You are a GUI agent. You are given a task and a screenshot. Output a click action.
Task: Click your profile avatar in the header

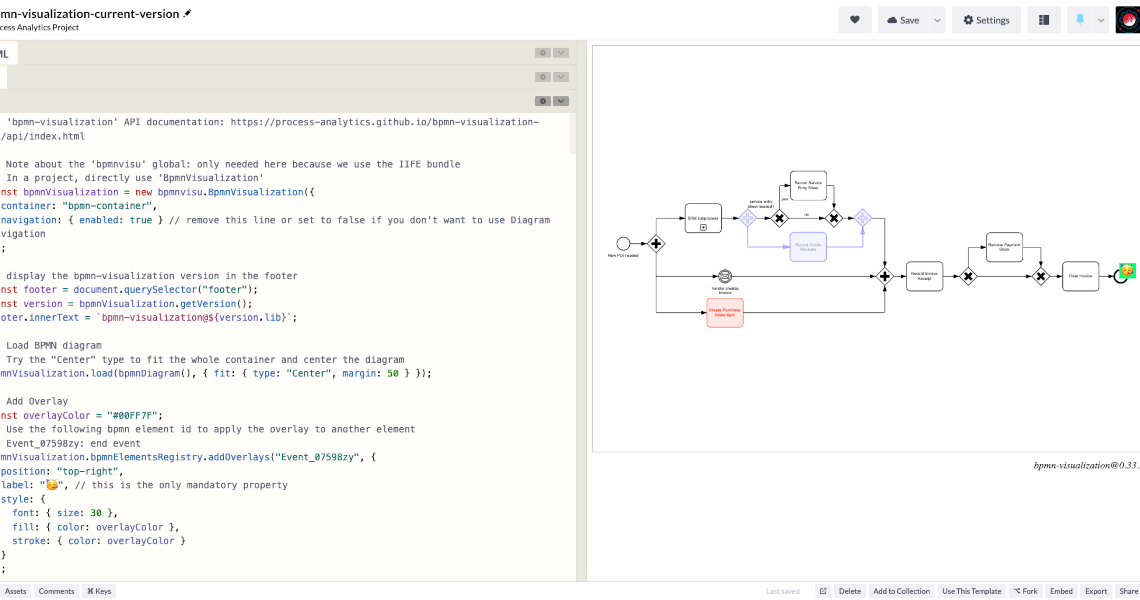click(1127, 19)
